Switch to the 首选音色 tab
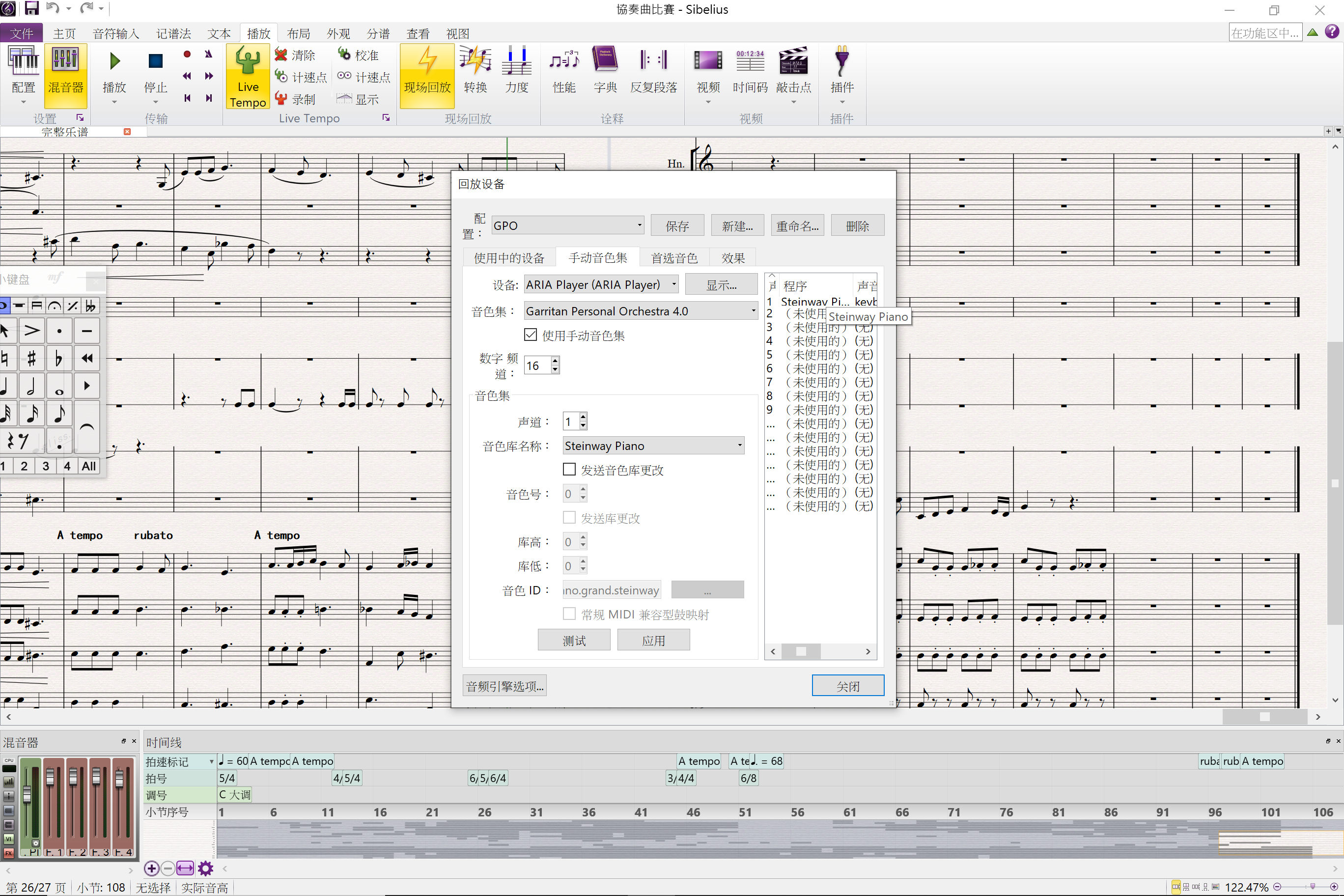The height and width of the screenshot is (896, 1344). point(674,258)
